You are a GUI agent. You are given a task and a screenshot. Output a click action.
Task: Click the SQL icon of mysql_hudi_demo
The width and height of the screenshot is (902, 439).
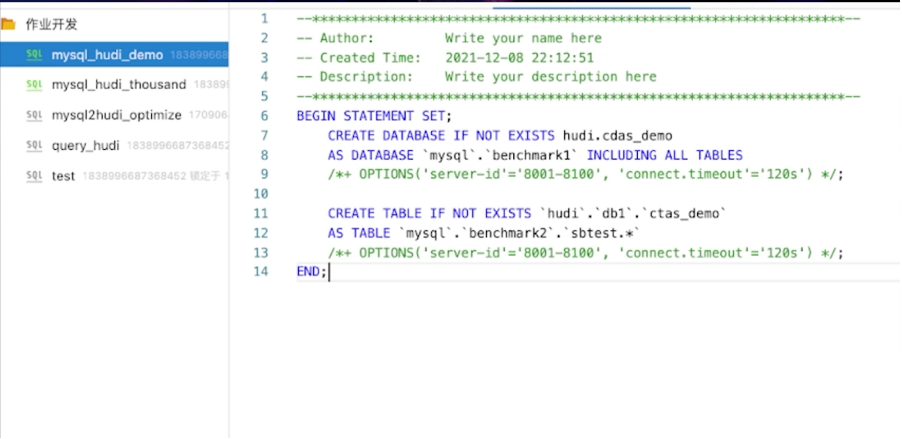tap(35, 55)
